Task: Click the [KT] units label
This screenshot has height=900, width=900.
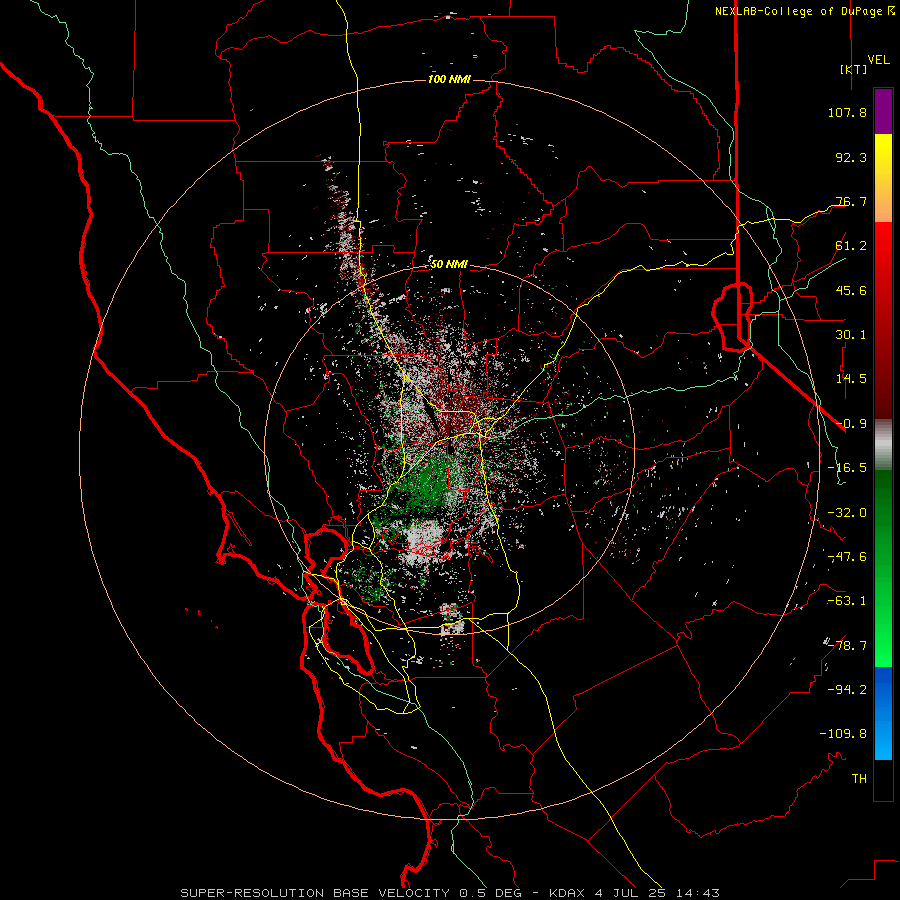Action: tap(853, 69)
